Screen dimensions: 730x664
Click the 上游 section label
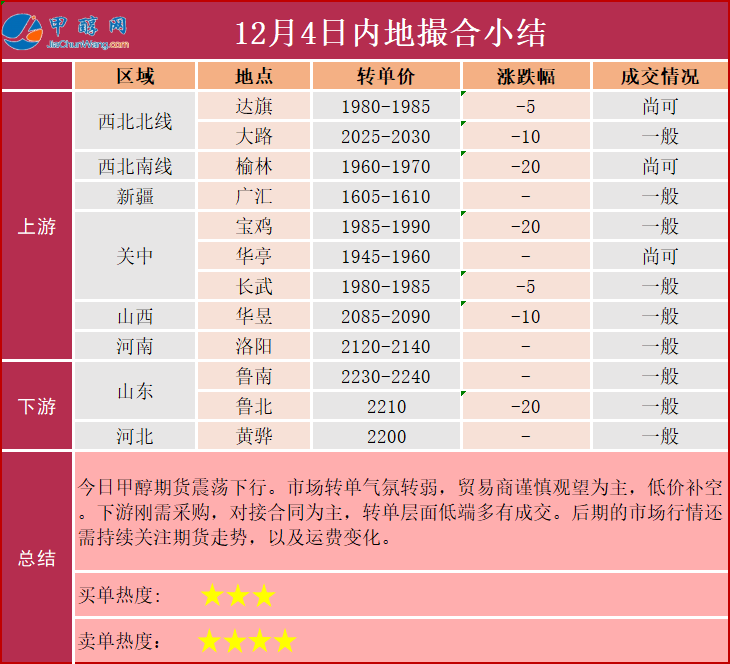[37, 226]
